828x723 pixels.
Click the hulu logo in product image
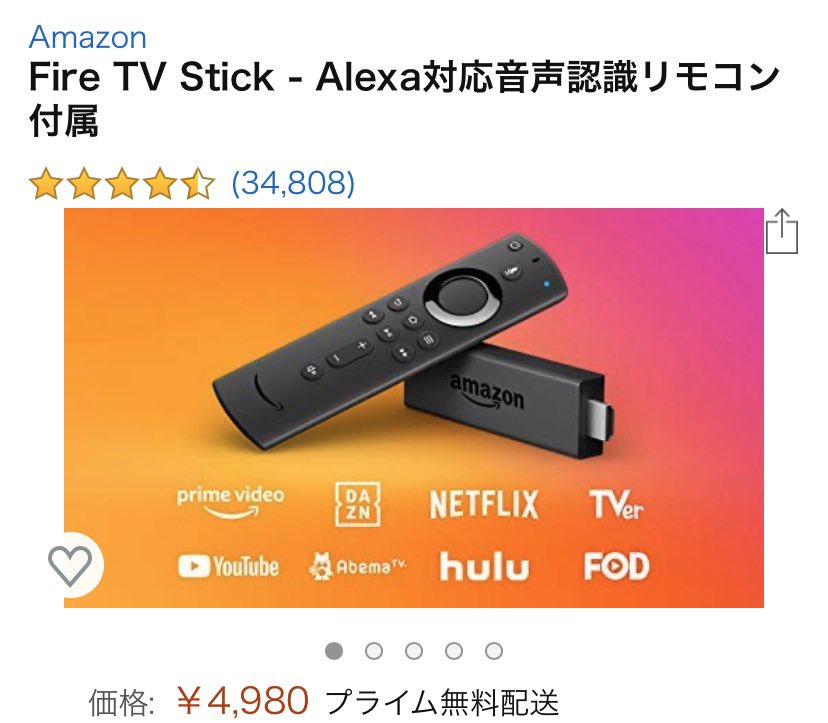click(484, 567)
